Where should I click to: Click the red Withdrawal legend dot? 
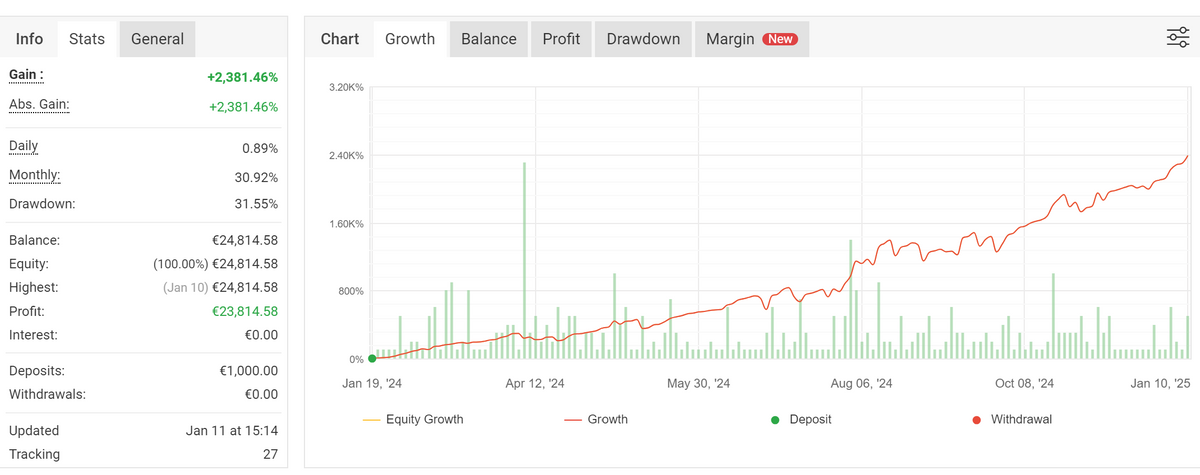click(976, 420)
